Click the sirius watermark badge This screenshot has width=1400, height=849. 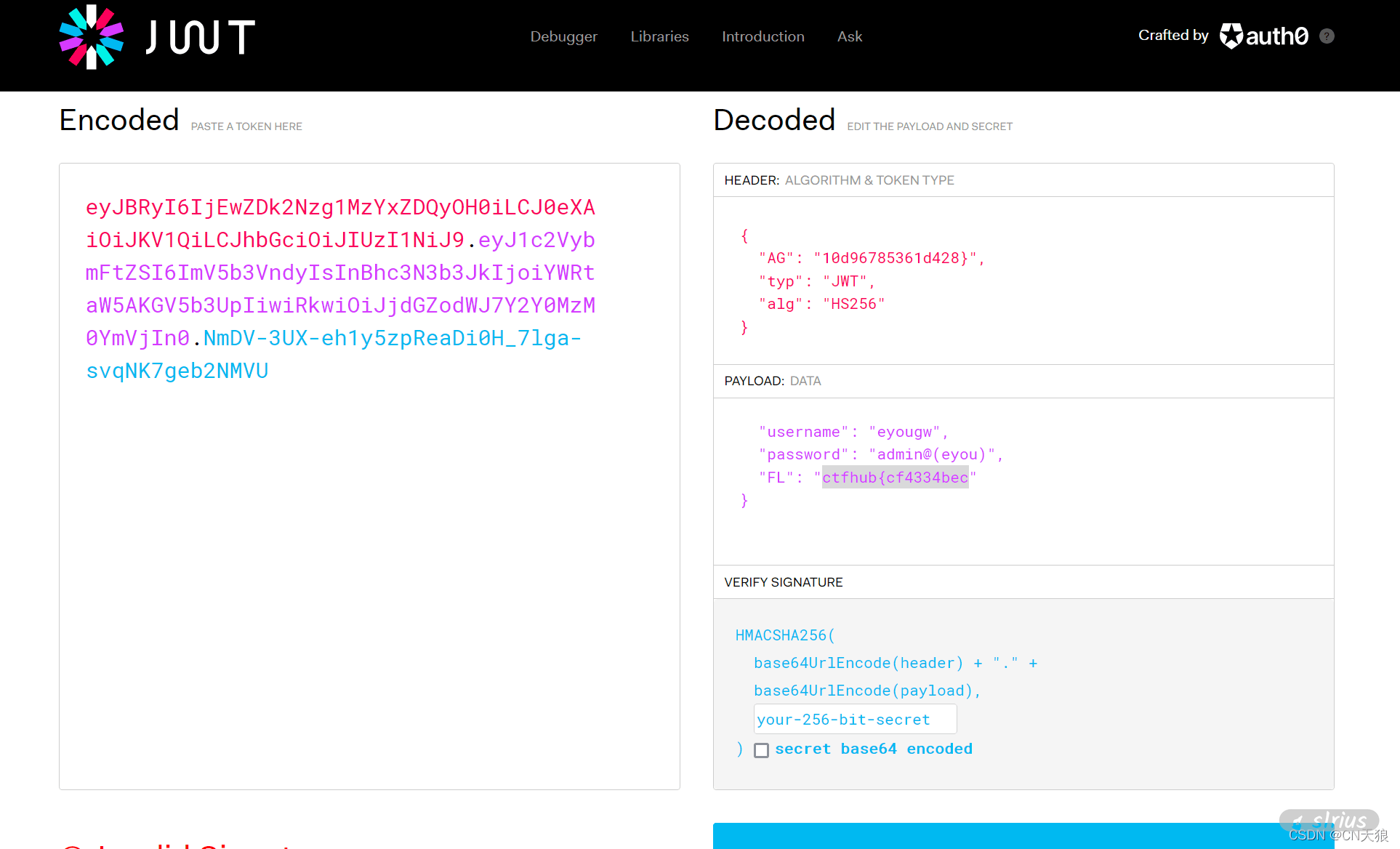click(x=1329, y=821)
